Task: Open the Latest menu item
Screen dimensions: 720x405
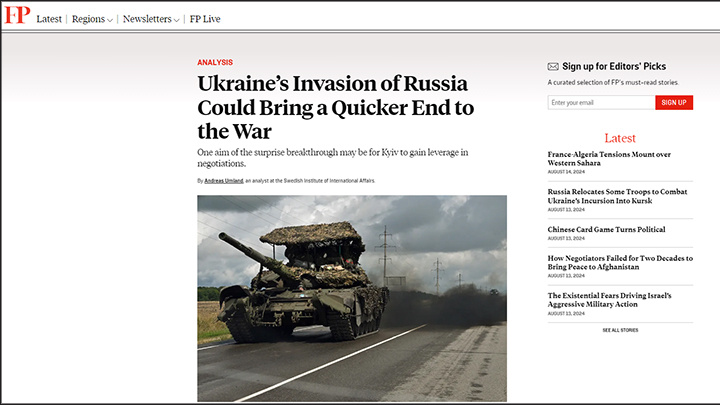Action: click(x=49, y=19)
